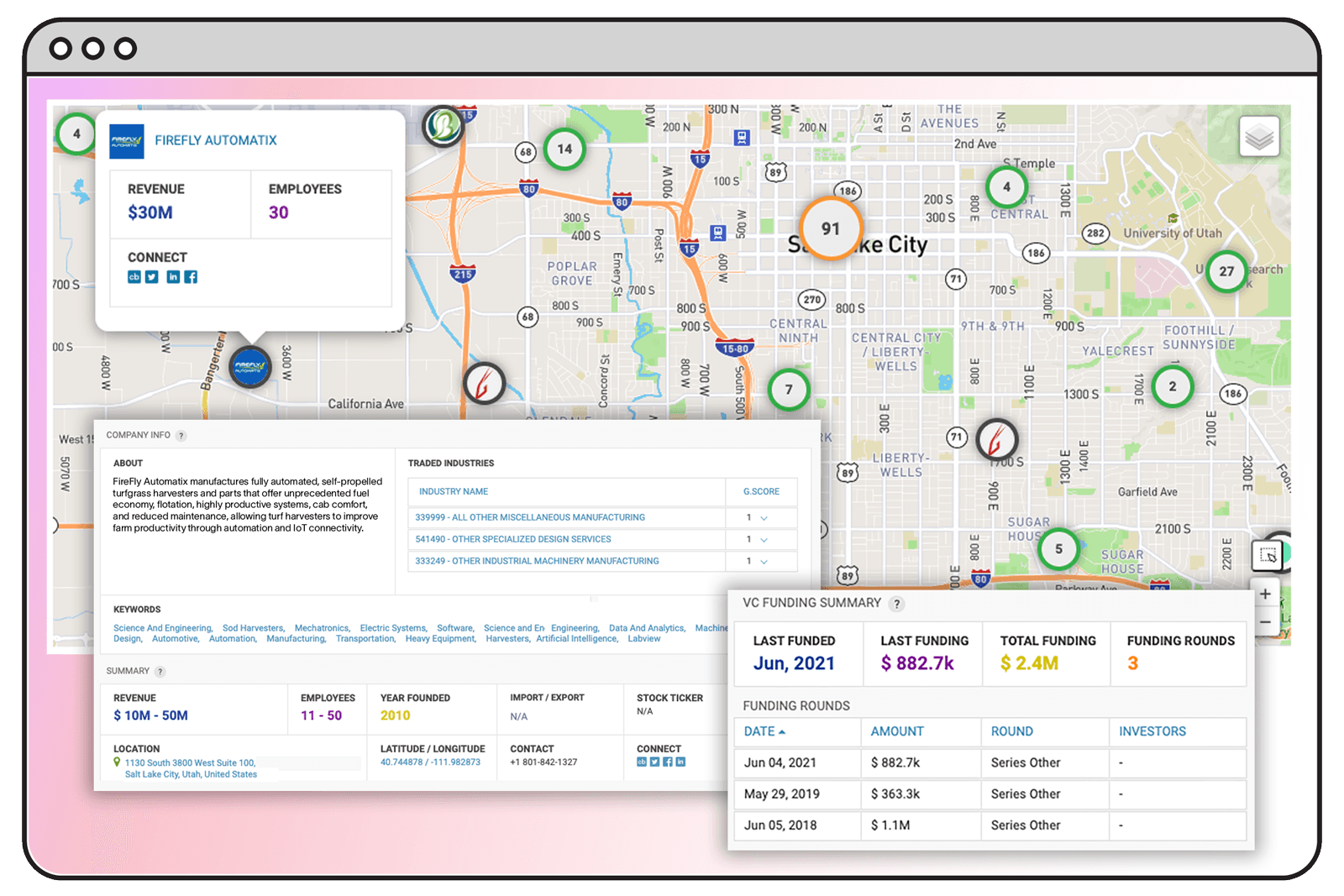Click the Investors column header

pyautogui.click(x=1152, y=731)
